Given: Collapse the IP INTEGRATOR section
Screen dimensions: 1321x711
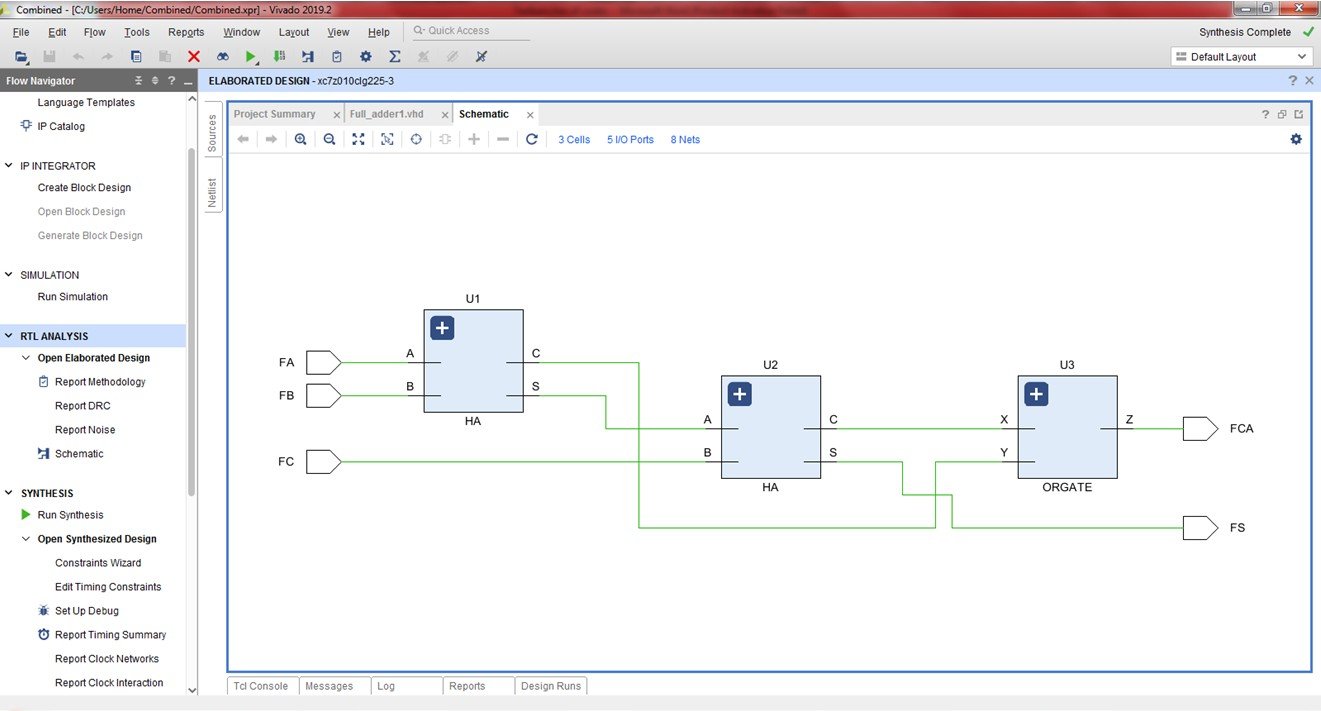Looking at the screenshot, I should (x=10, y=166).
